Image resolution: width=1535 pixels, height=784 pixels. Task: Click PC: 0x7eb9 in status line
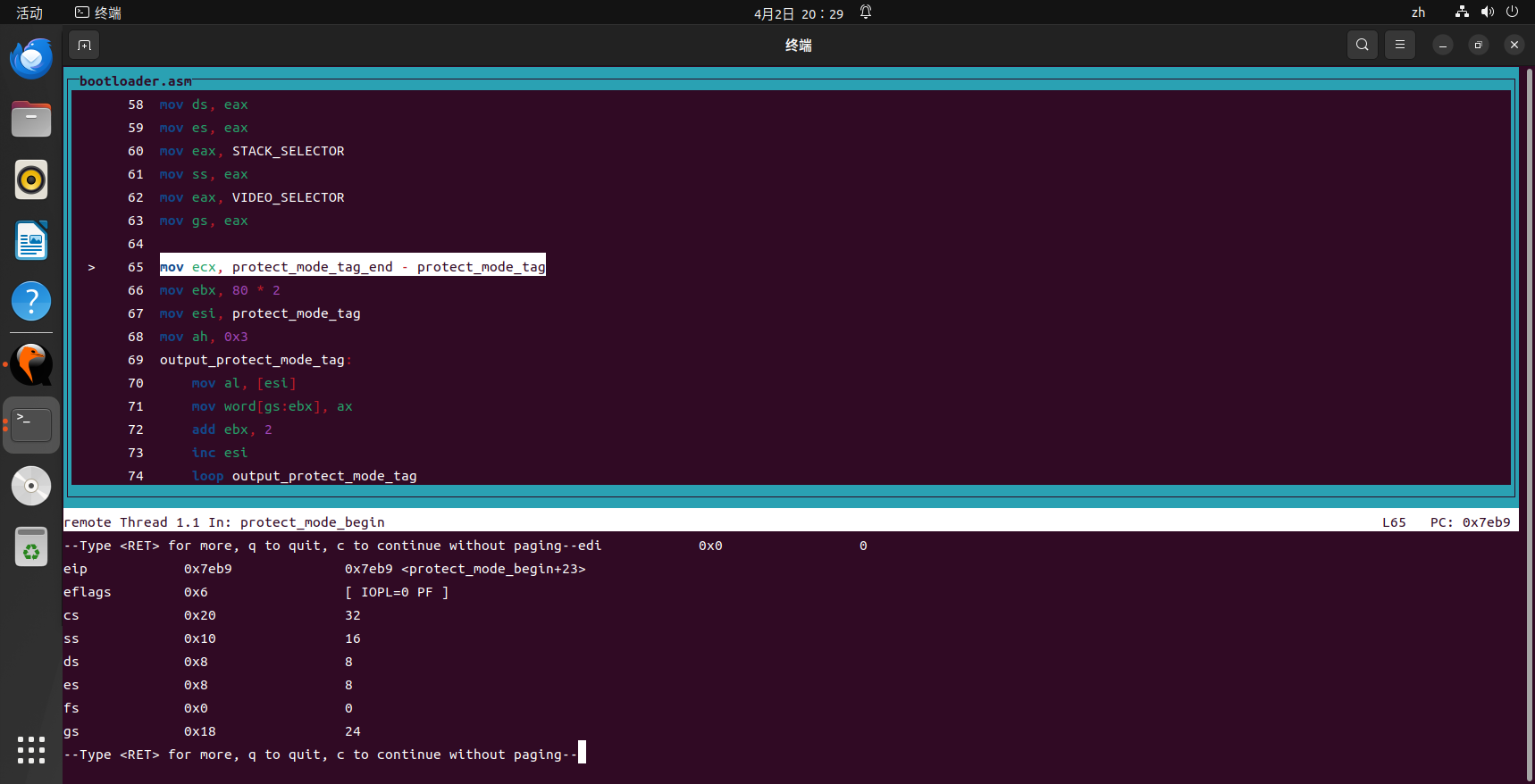(x=1470, y=522)
